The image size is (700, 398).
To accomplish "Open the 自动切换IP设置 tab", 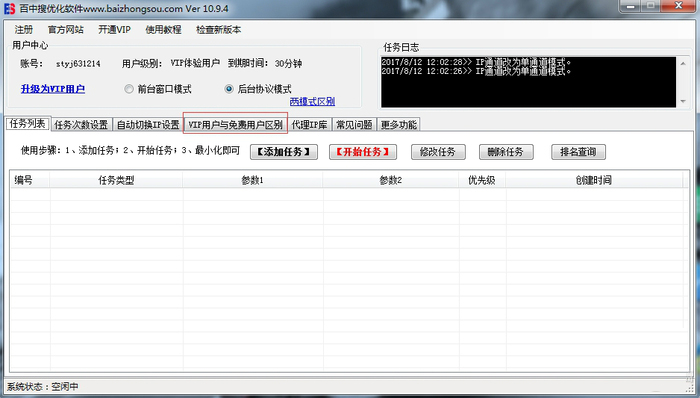I will point(148,124).
